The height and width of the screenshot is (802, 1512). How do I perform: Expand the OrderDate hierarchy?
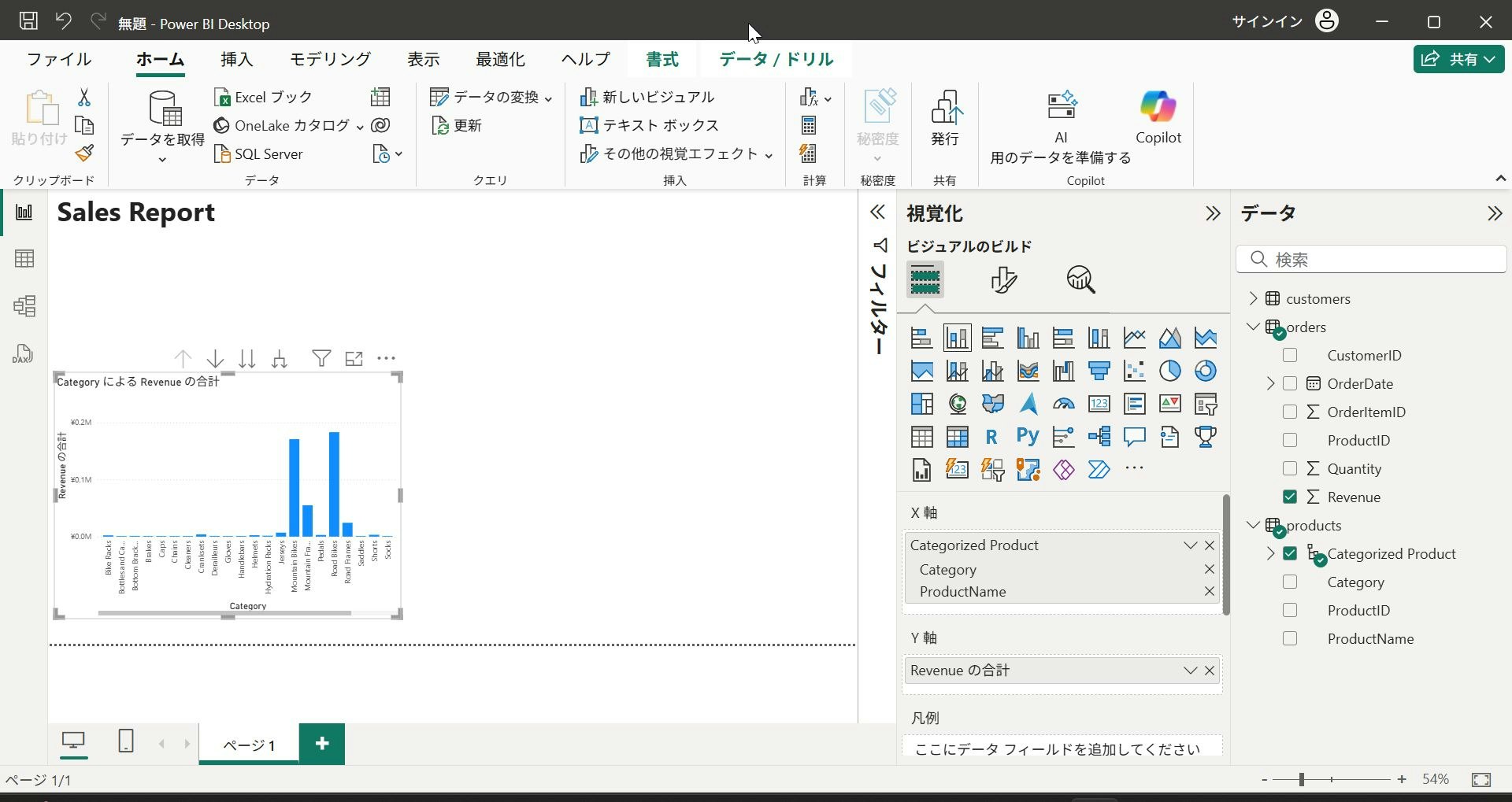(x=1270, y=383)
